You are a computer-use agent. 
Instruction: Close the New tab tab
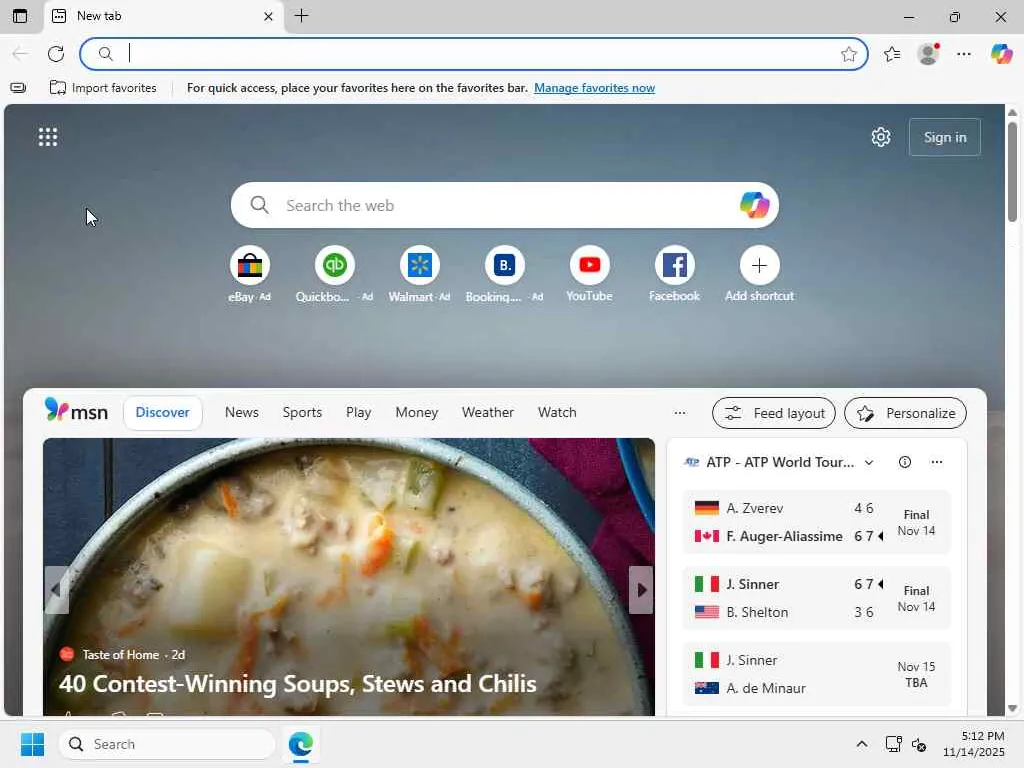coord(268,16)
